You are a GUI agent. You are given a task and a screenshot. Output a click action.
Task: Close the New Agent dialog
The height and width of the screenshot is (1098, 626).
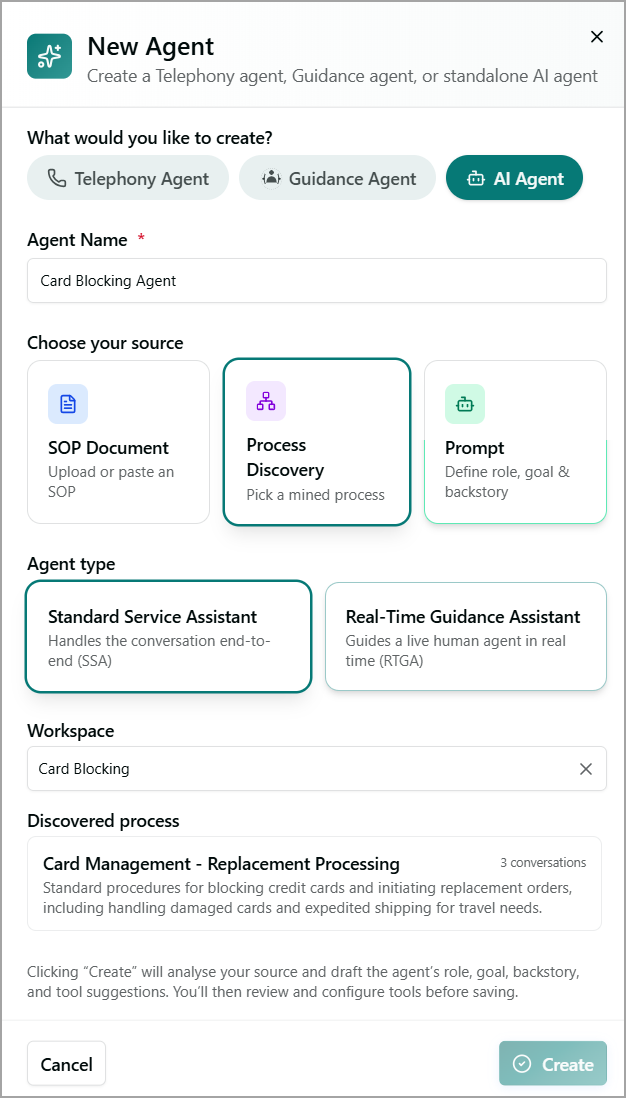[x=597, y=37]
